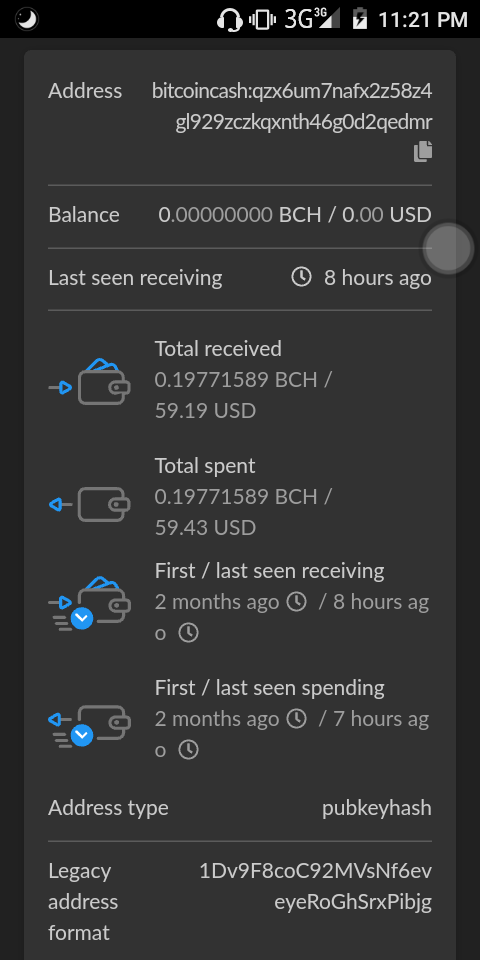This screenshot has height=960, width=480.
Task: Tap the headphones icon in status bar
Action: [x=230, y=20]
